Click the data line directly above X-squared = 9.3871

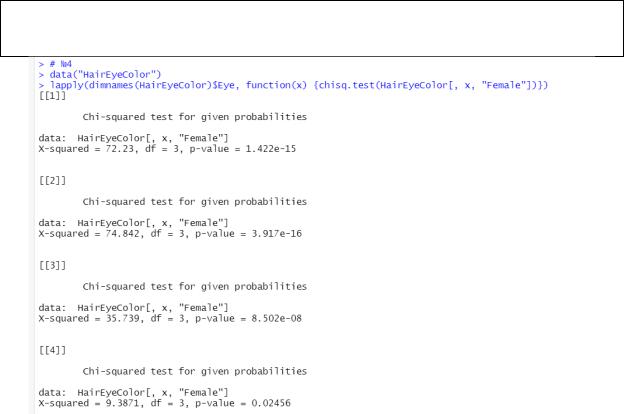click(x=133, y=393)
